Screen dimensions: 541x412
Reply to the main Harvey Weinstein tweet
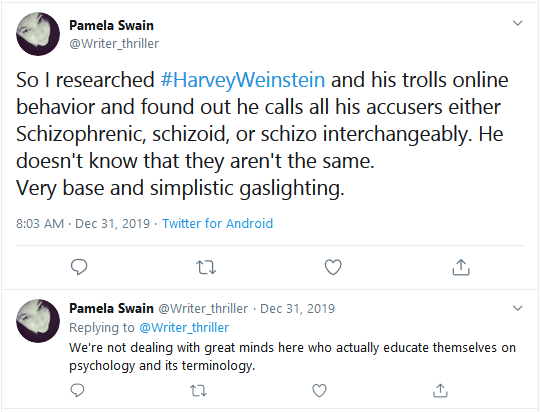point(79,267)
